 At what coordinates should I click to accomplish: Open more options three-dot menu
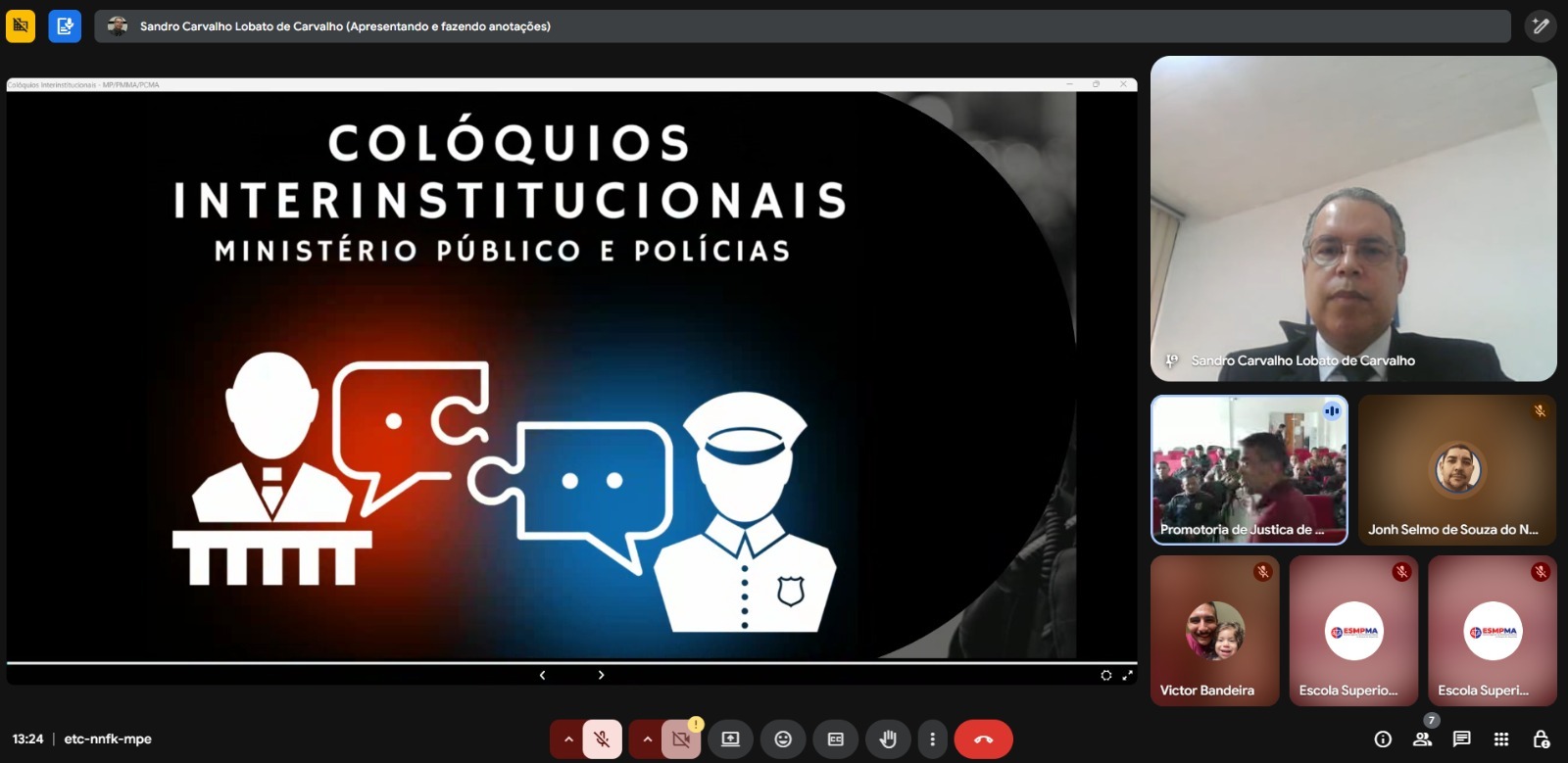932,739
